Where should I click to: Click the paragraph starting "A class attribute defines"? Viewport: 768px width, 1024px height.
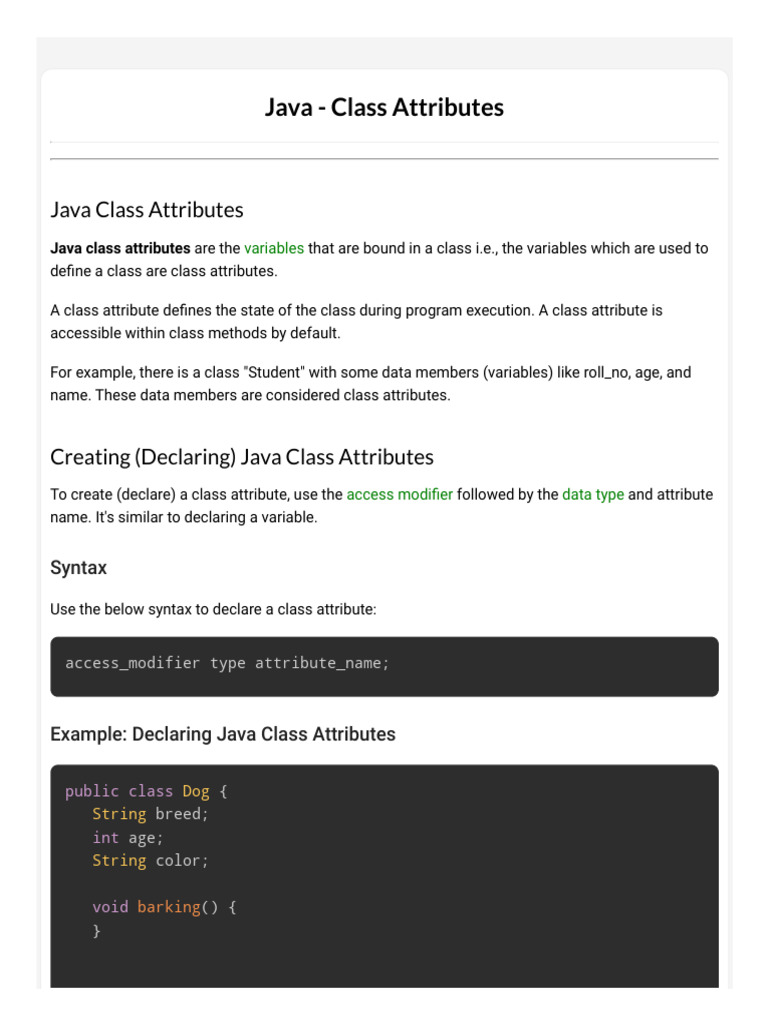356,322
